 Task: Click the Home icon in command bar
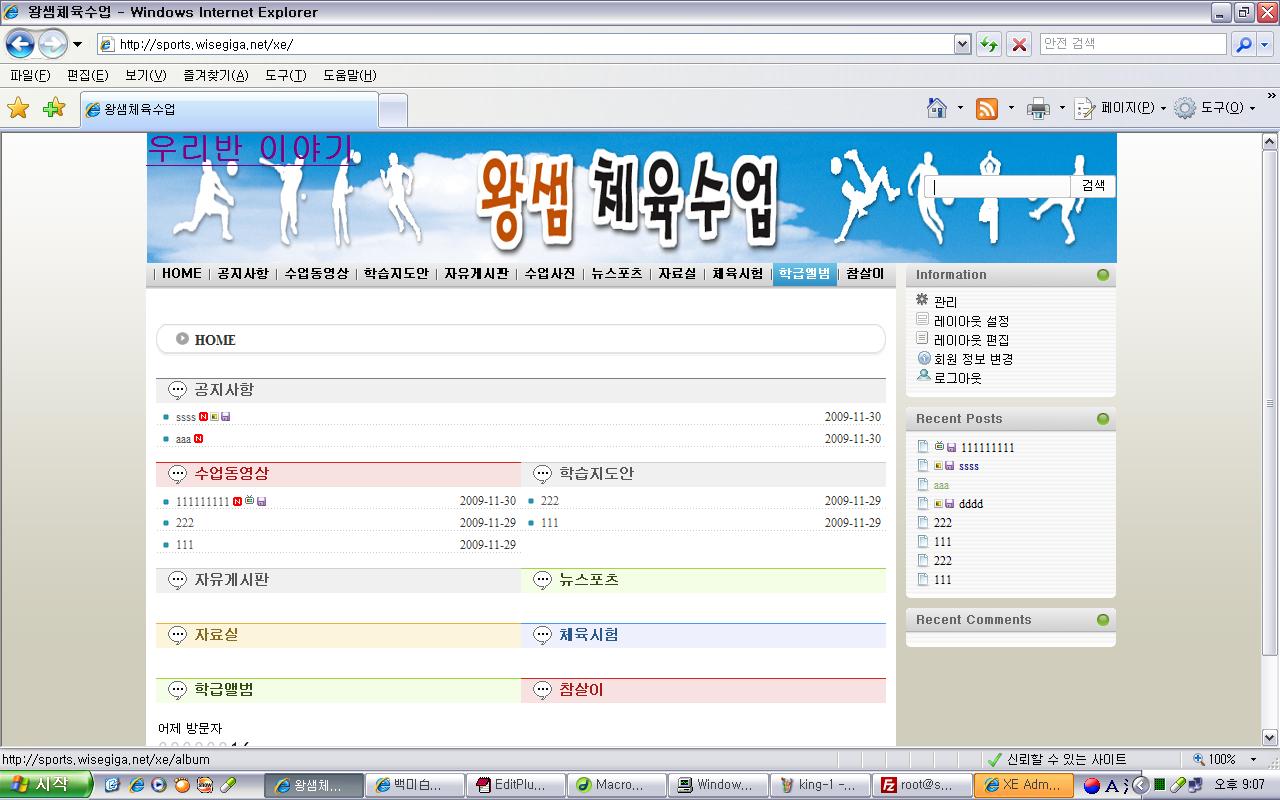pos(937,108)
